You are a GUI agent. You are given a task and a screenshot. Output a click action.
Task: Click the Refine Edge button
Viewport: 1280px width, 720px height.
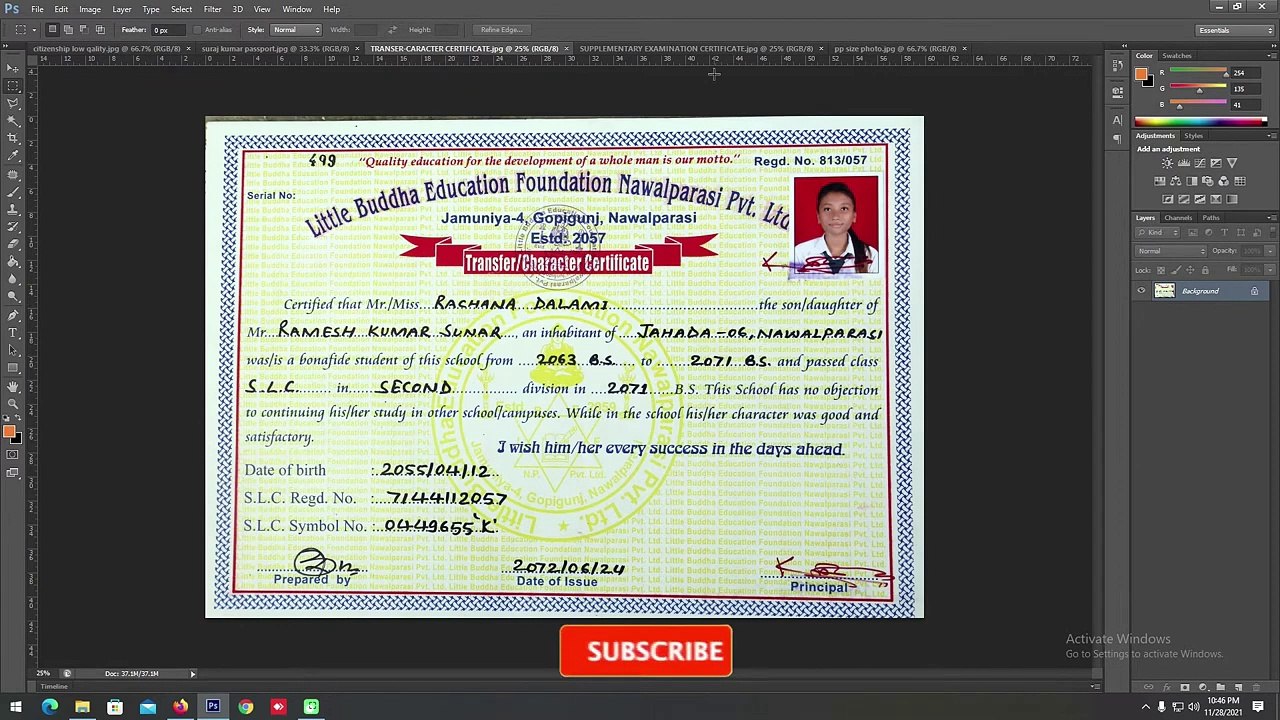click(501, 30)
